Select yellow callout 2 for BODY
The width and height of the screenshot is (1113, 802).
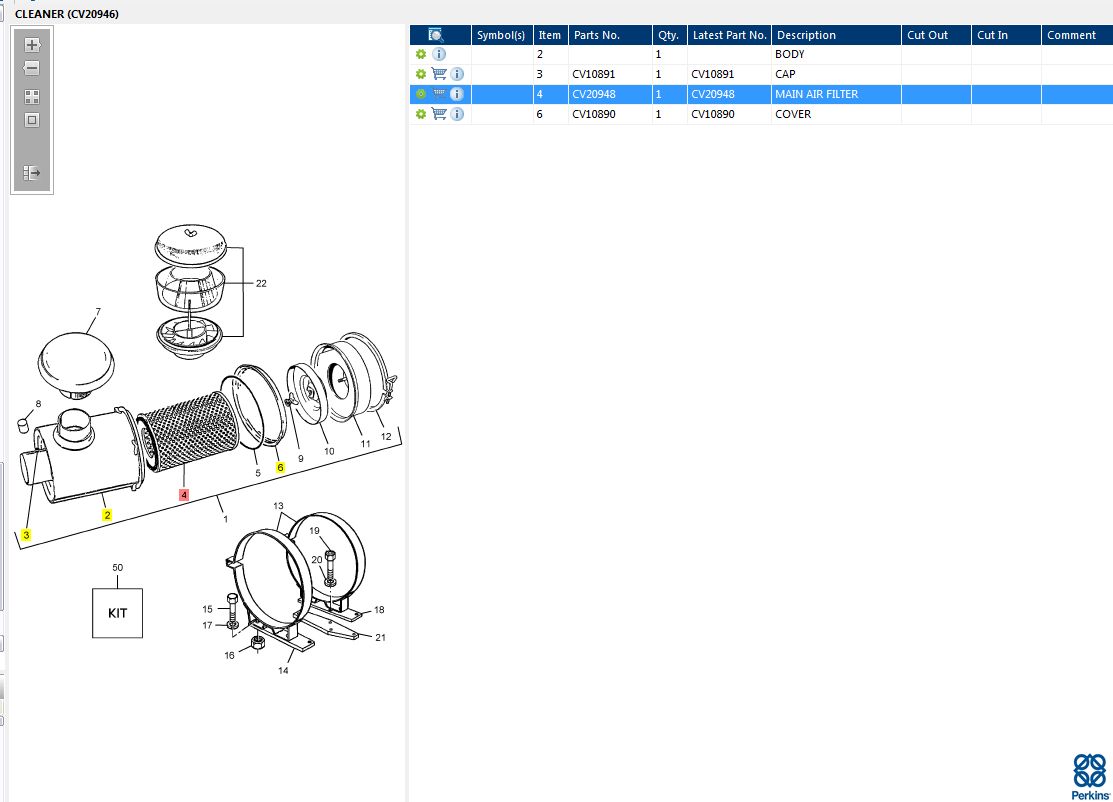click(106, 515)
